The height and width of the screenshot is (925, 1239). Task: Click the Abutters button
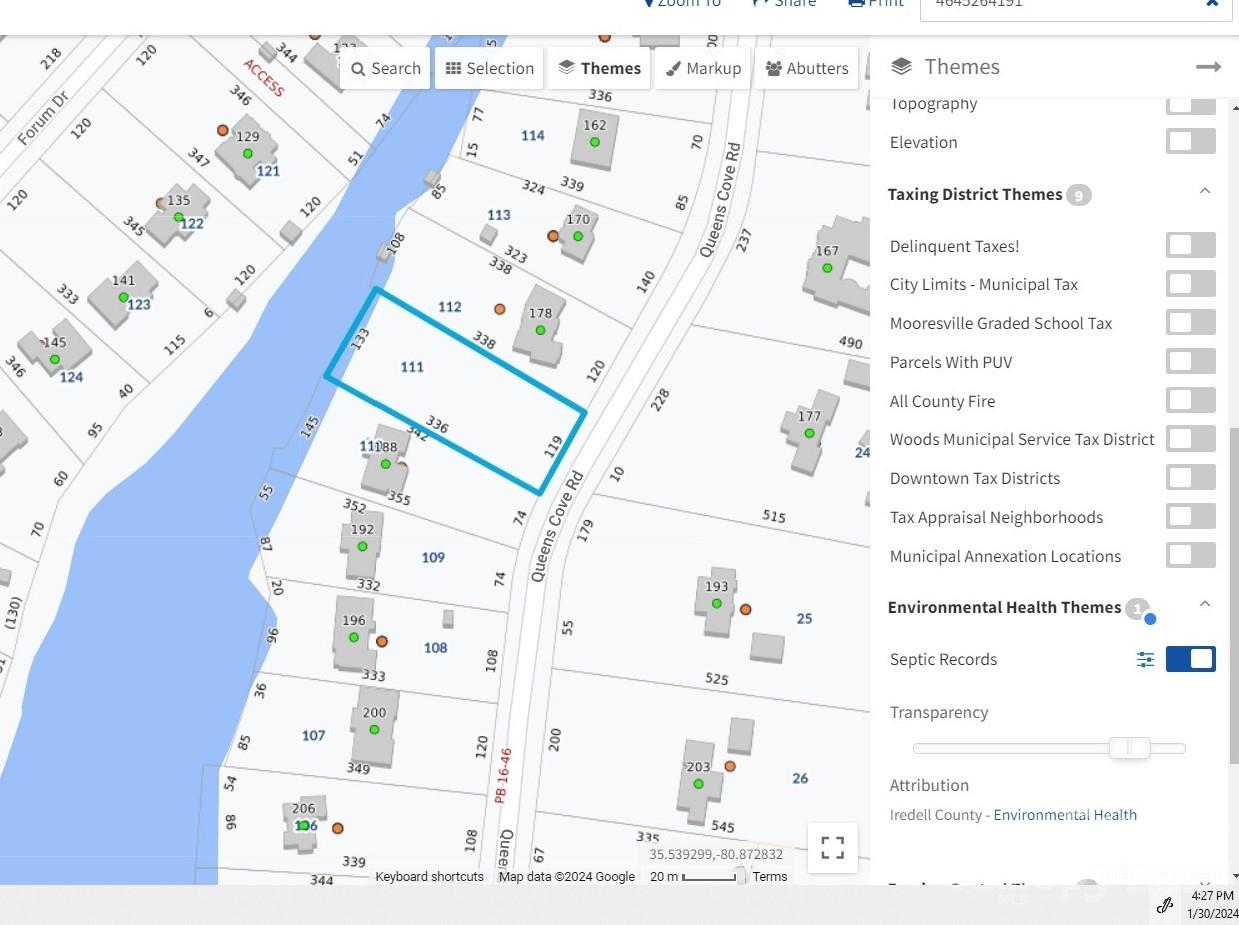(x=806, y=68)
